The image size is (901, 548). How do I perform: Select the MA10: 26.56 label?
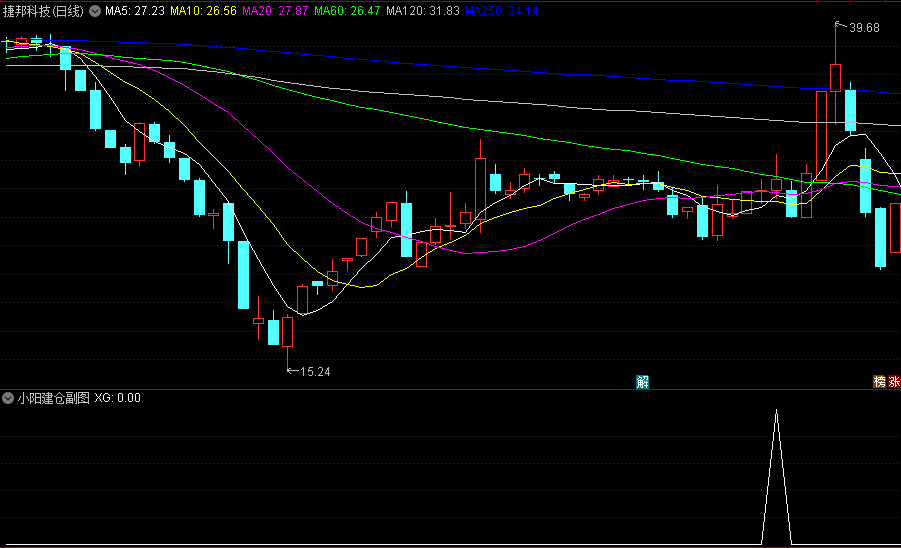[x=203, y=11]
